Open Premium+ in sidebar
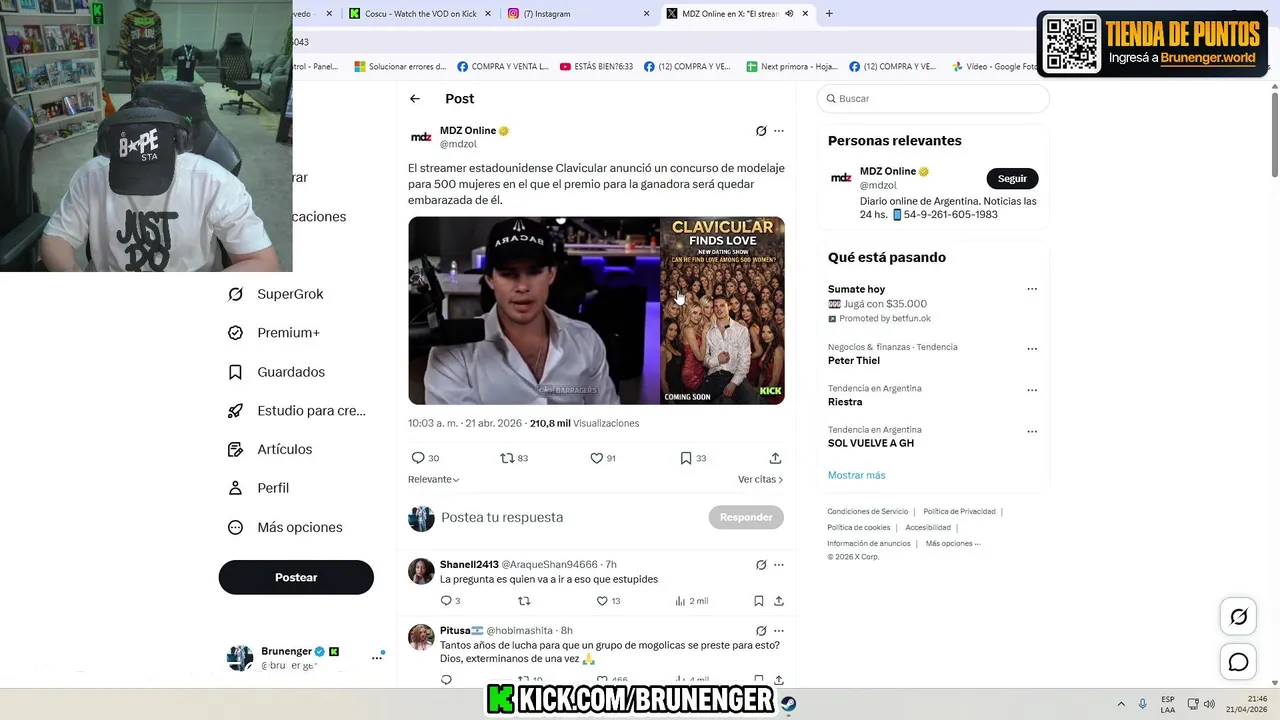This screenshot has height=720, width=1280. [274, 333]
